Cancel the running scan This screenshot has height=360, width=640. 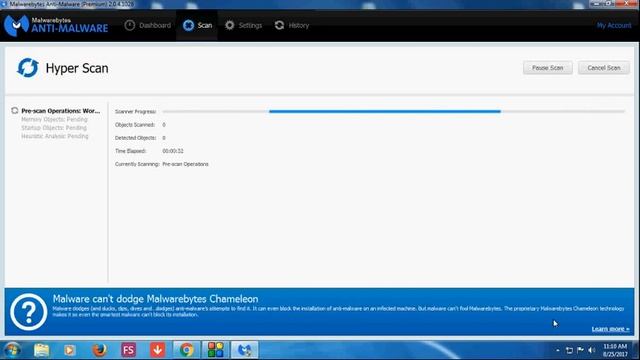click(604, 68)
